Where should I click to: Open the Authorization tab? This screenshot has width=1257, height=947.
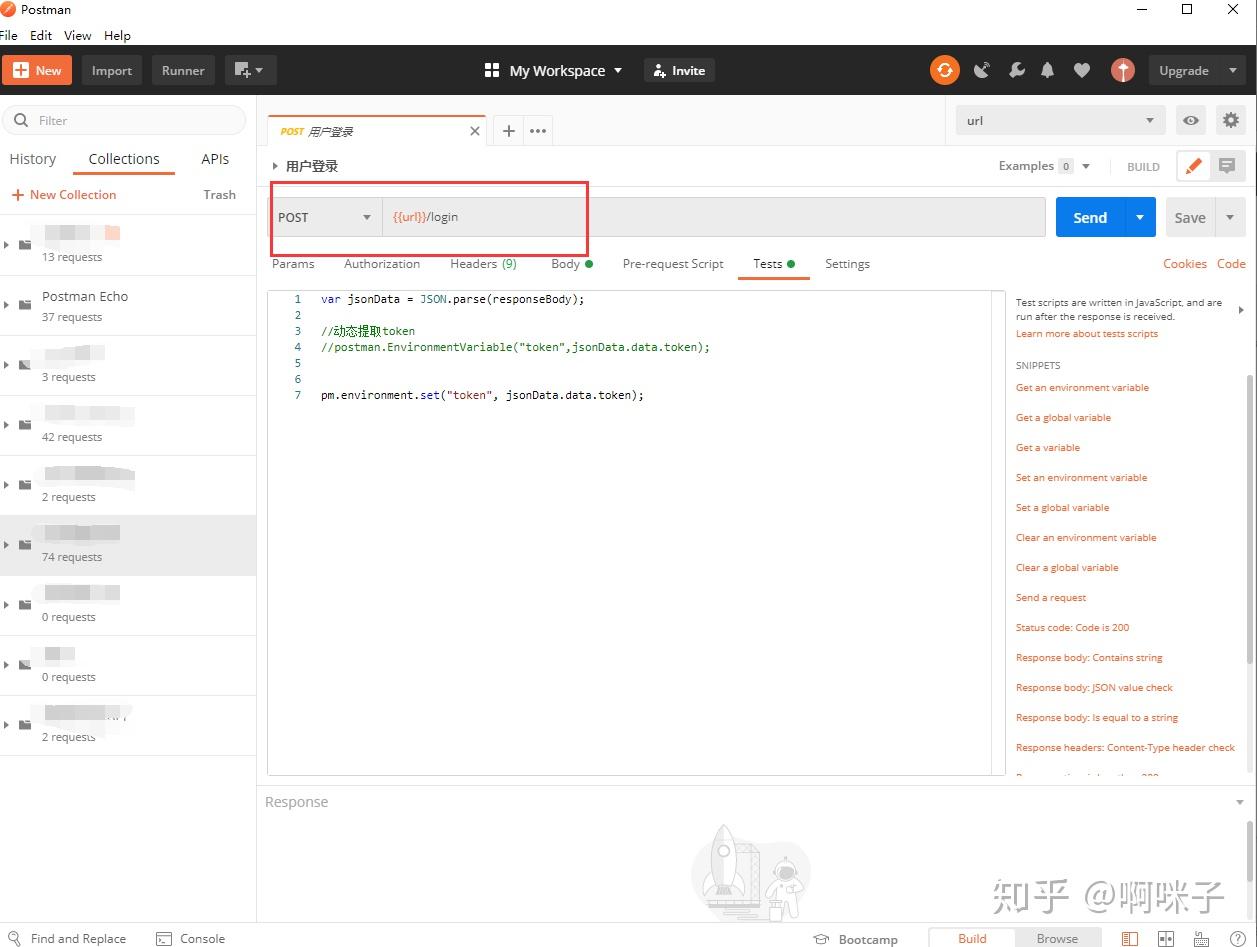pyautogui.click(x=382, y=264)
